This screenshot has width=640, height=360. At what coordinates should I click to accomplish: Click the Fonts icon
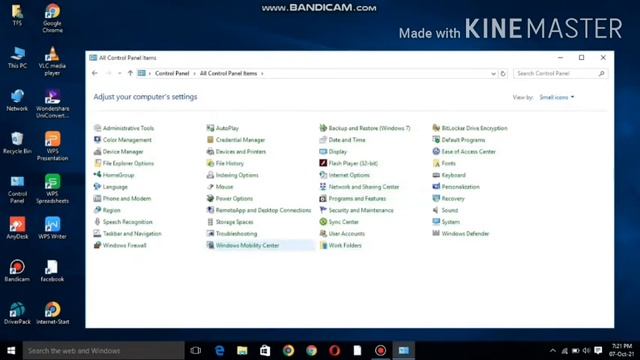[x=436, y=163]
